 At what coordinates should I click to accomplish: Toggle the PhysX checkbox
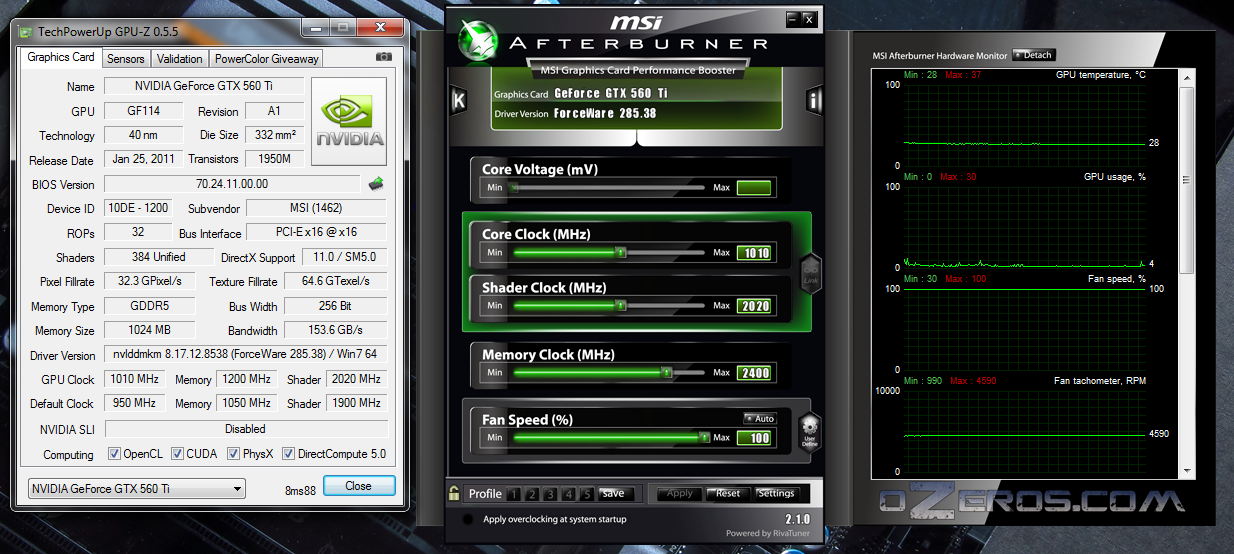point(233,454)
